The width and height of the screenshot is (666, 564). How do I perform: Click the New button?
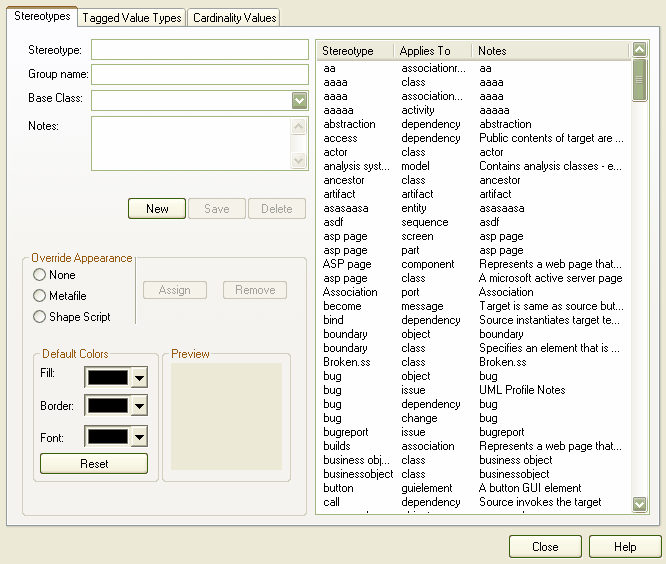pyautogui.click(x=157, y=209)
